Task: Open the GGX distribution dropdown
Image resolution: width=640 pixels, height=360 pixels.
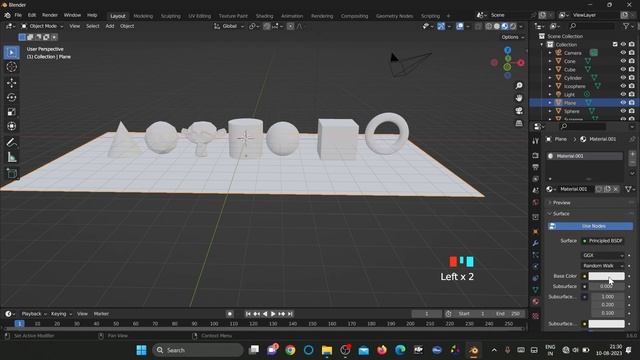Action: click(602, 256)
